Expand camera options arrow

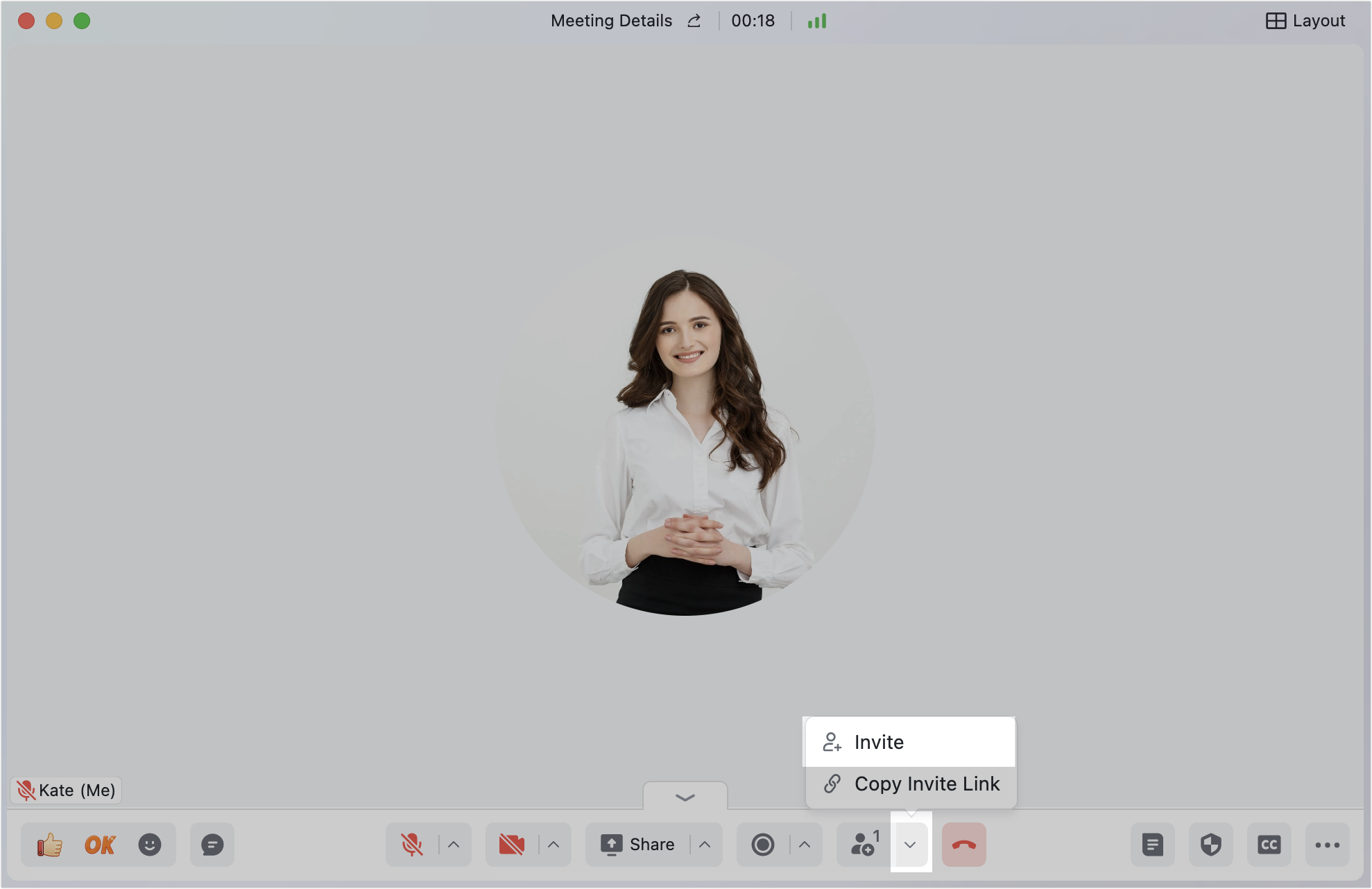[554, 845]
